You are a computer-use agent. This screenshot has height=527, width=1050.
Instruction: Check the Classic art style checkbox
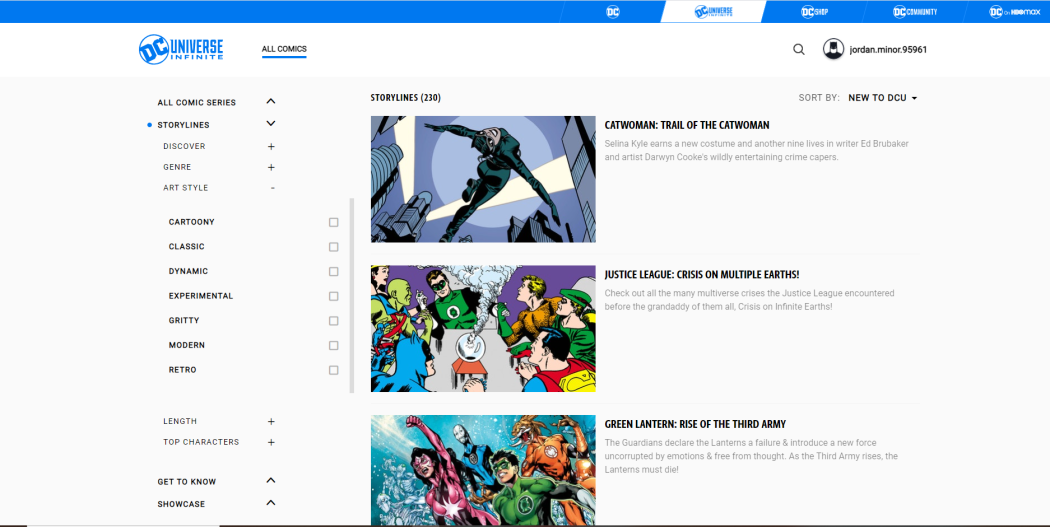click(x=333, y=247)
